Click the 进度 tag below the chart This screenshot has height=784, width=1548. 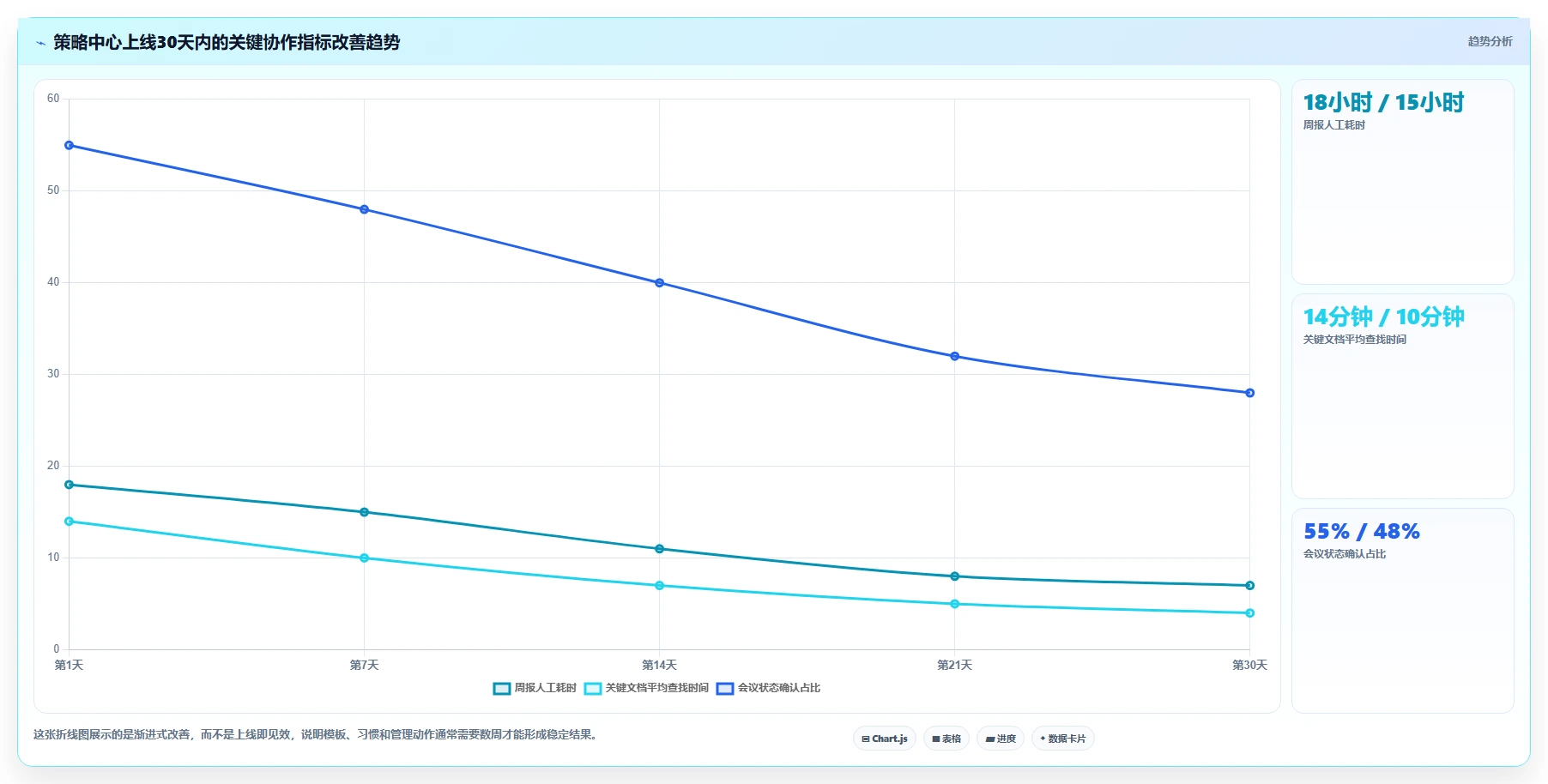pos(1001,739)
